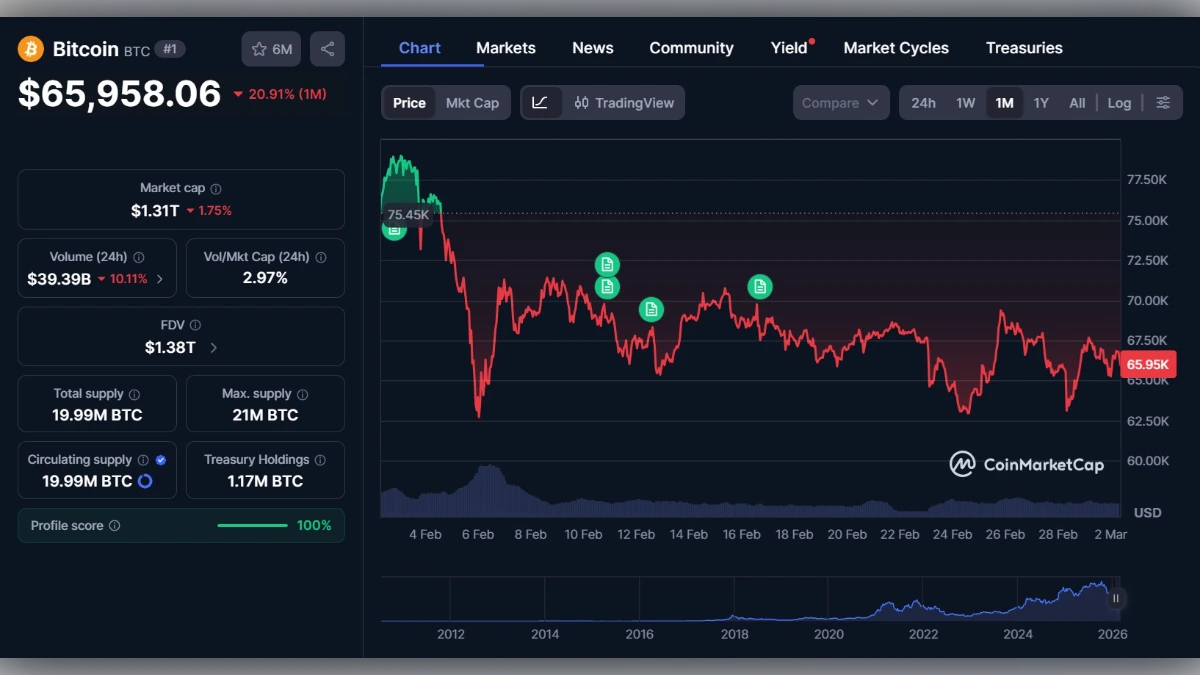Image resolution: width=1200 pixels, height=675 pixels.
Task: Click the 6M watchers count button
Action: (x=270, y=48)
